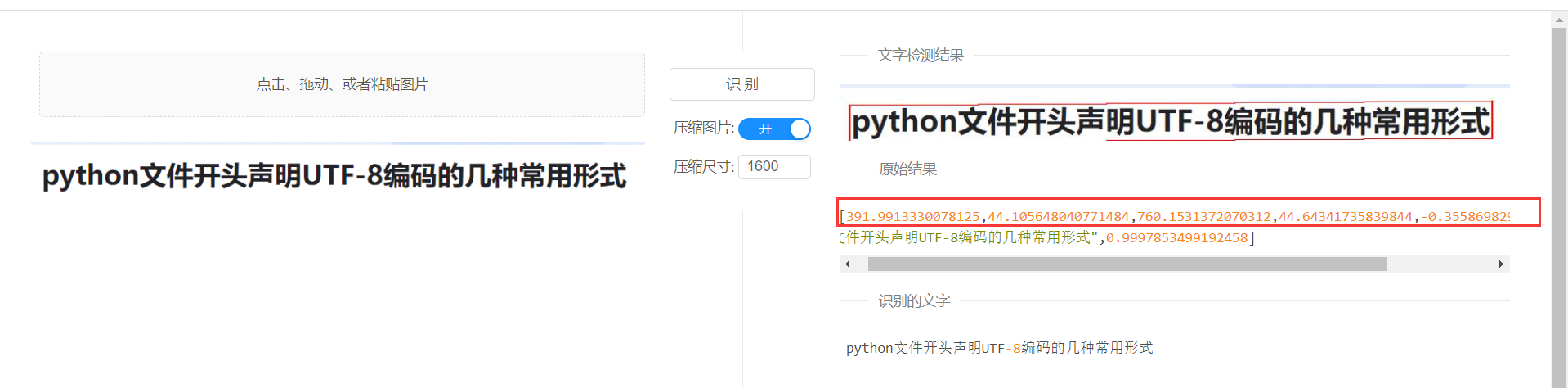Click the 压缩图片 label
Image resolution: width=1568 pixels, height=388 pixels.
point(703,128)
